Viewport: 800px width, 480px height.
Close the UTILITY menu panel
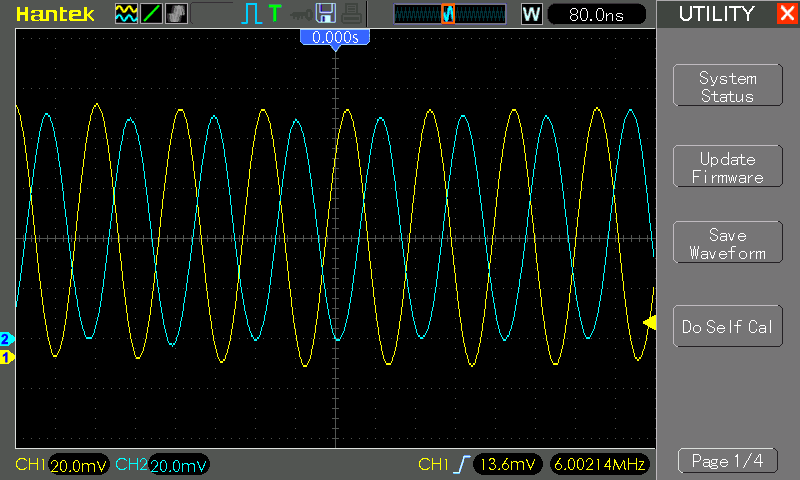[x=786, y=14]
